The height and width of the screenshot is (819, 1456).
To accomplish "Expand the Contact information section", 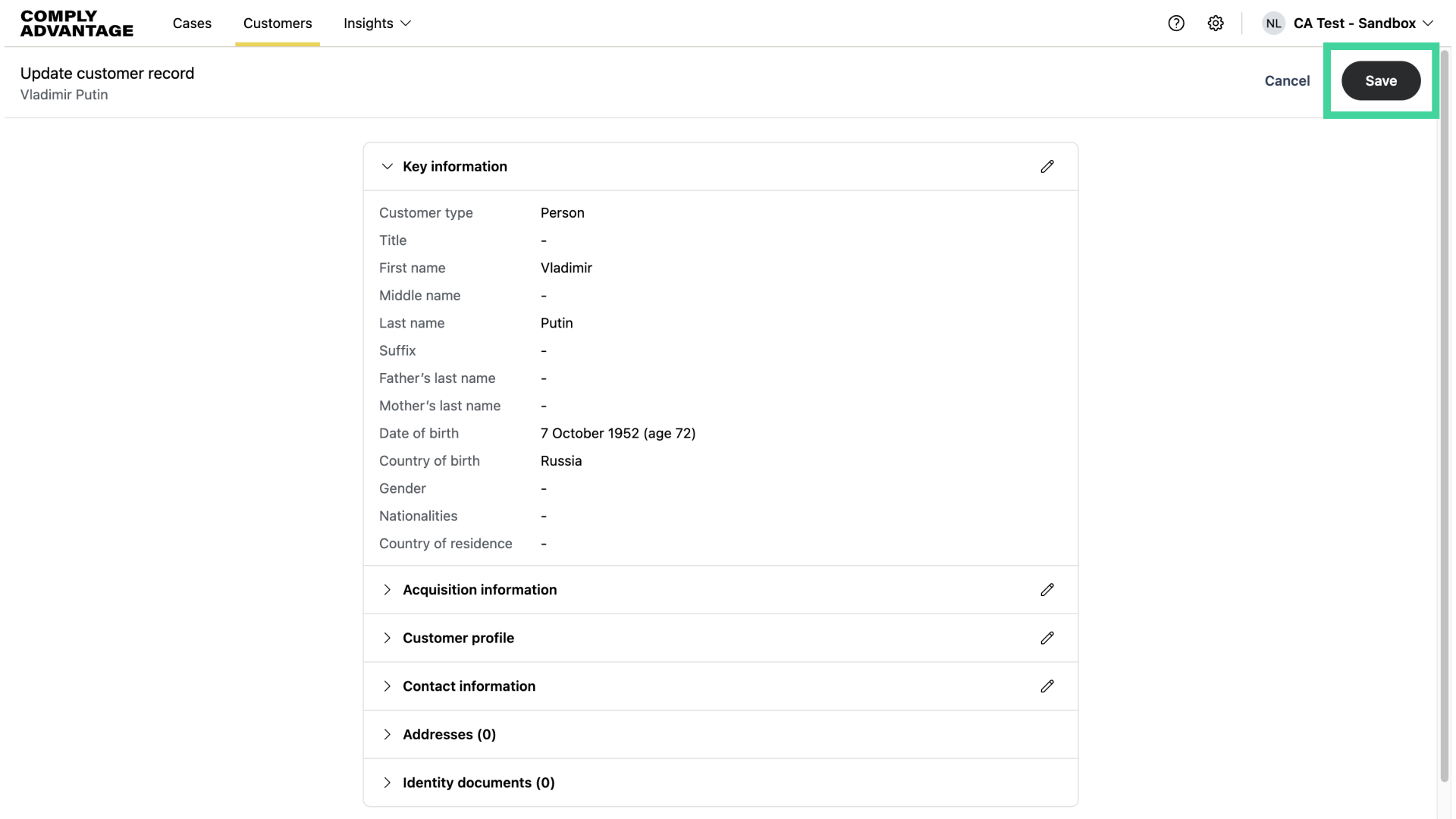I will 388,686.
